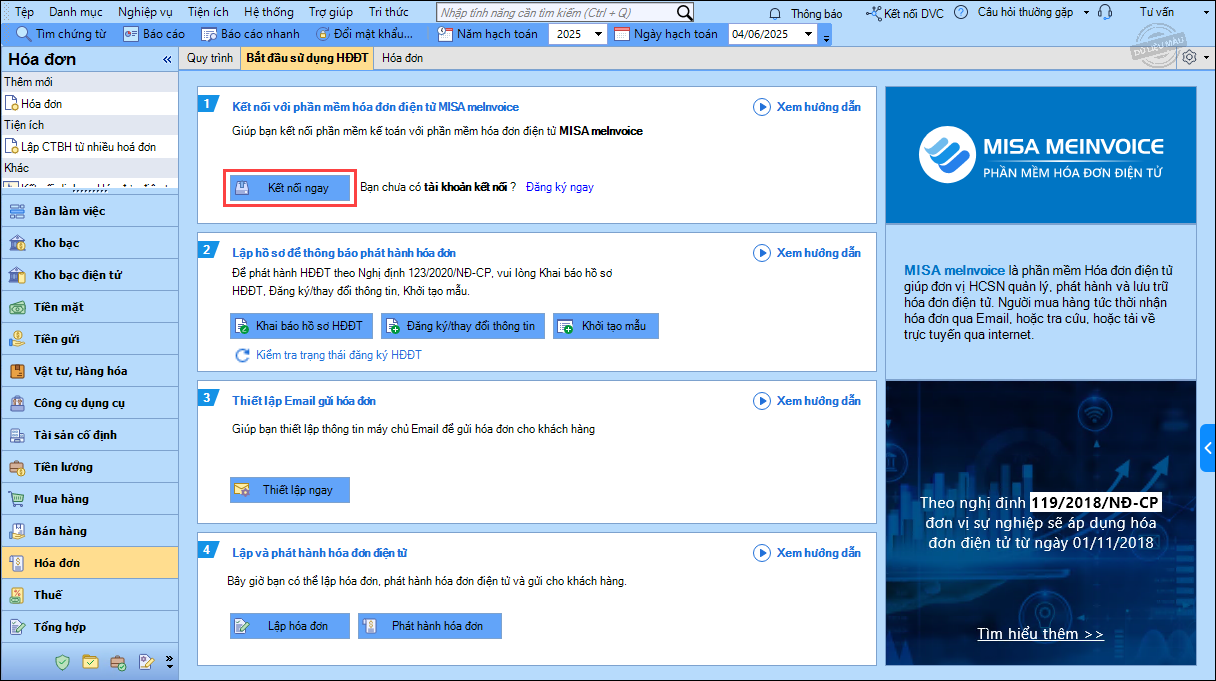
Task: Click the Phát hành hóa đơn button
Action: click(430, 626)
